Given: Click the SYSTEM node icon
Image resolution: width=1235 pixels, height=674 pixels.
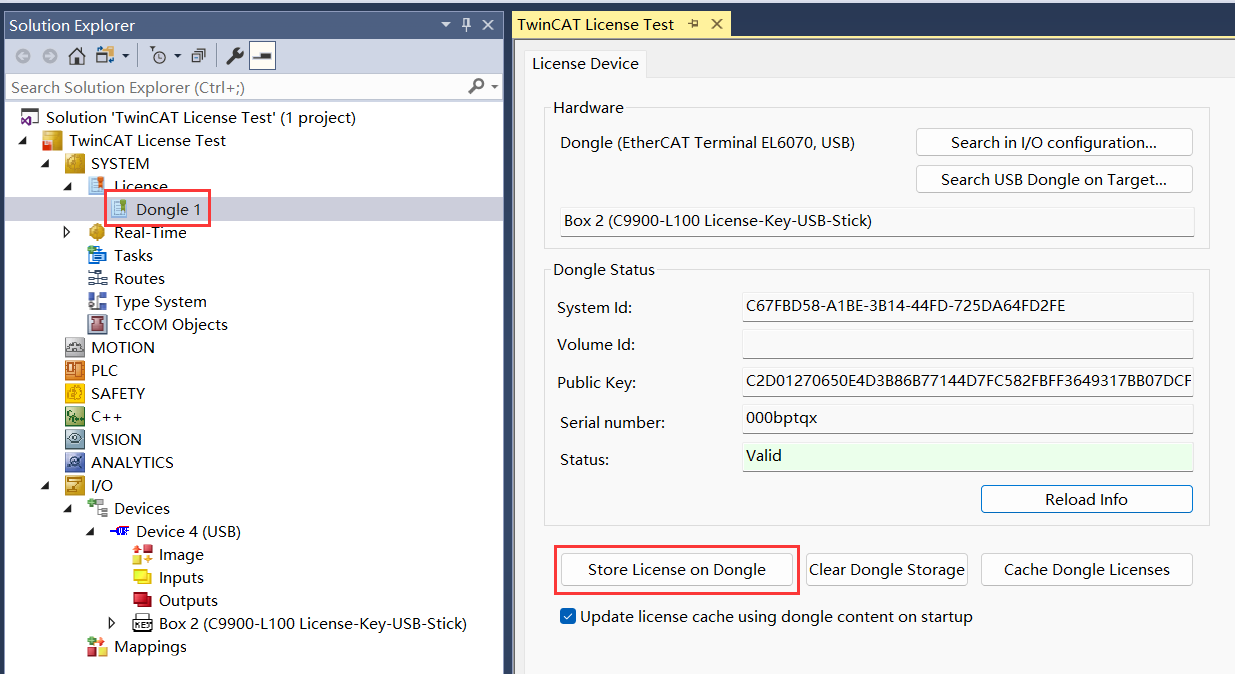Looking at the screenshot, I should point(75,163).
